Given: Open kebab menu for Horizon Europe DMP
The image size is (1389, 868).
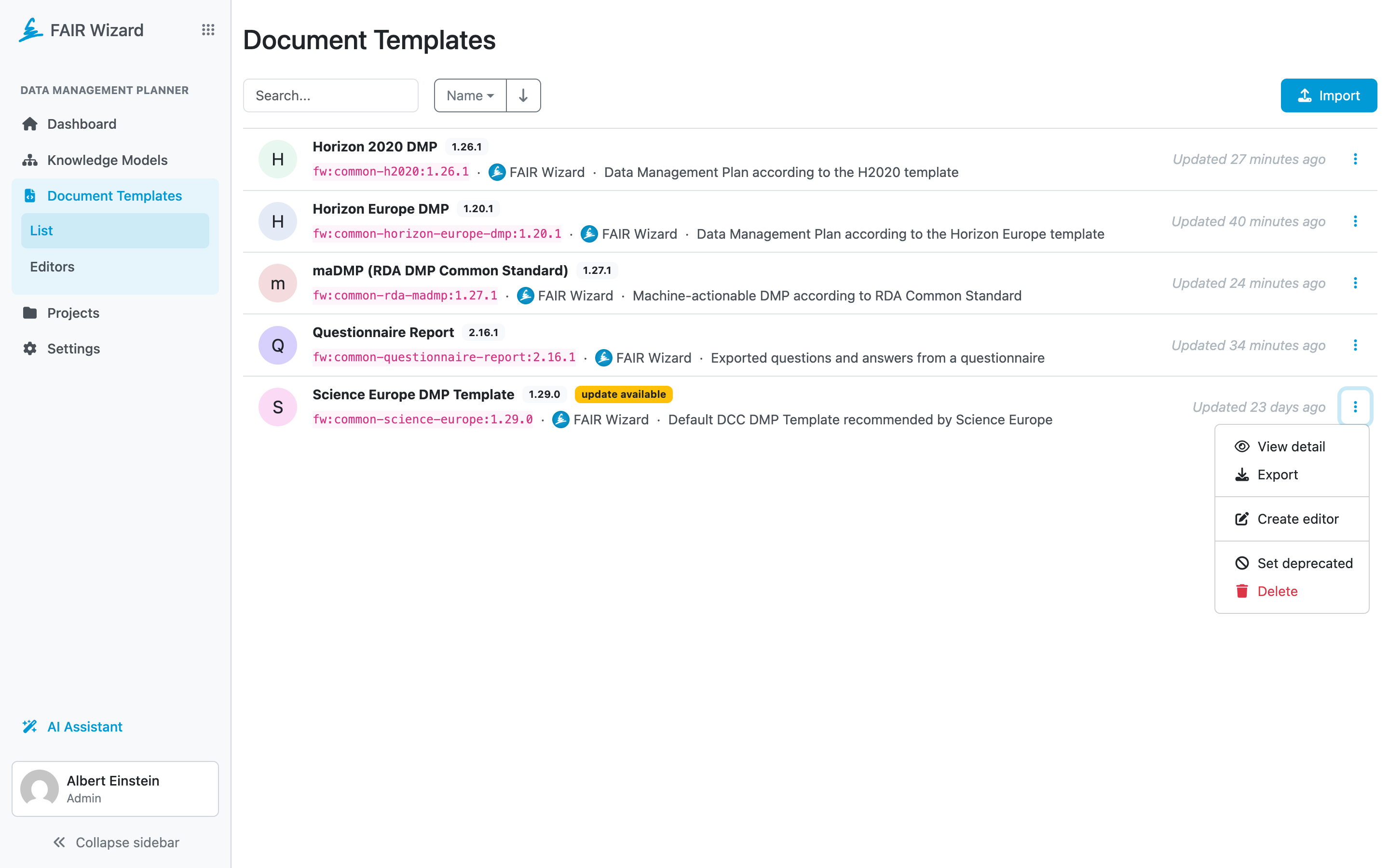Looking at the screenshot, I should pos(1355,221).
